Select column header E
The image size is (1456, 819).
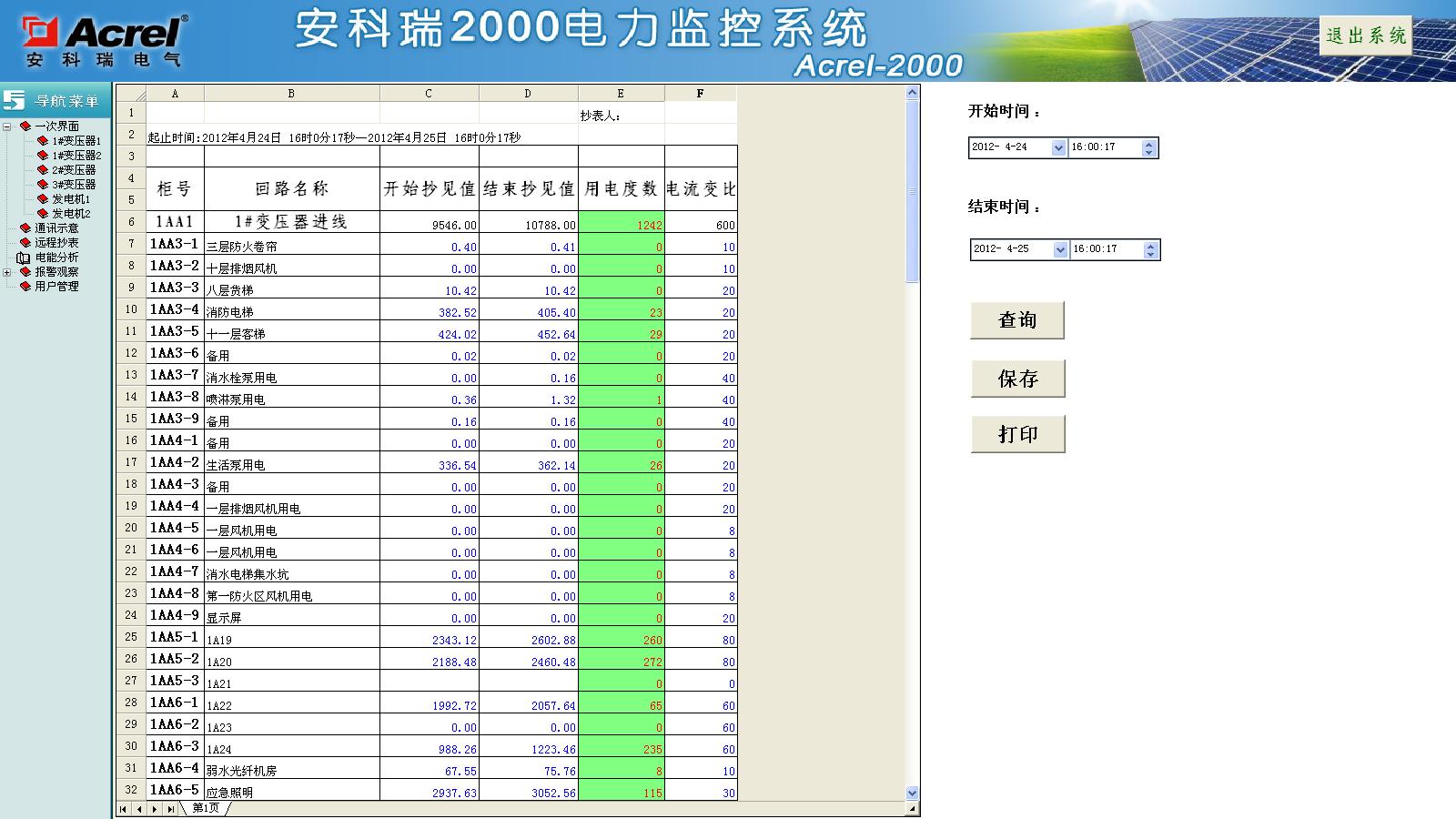[621, 94]
